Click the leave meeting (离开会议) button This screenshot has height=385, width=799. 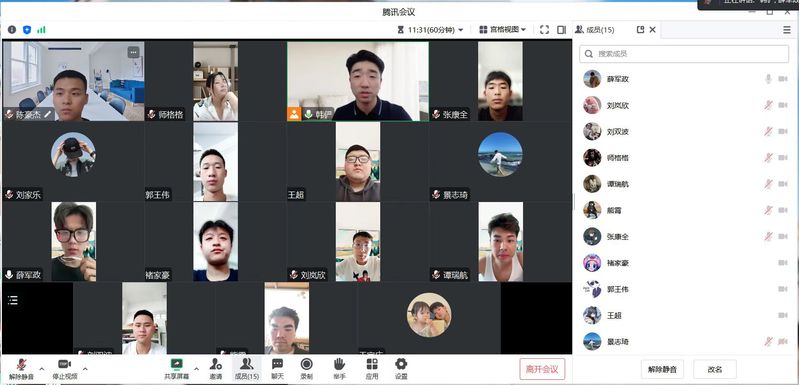[542, 369]
